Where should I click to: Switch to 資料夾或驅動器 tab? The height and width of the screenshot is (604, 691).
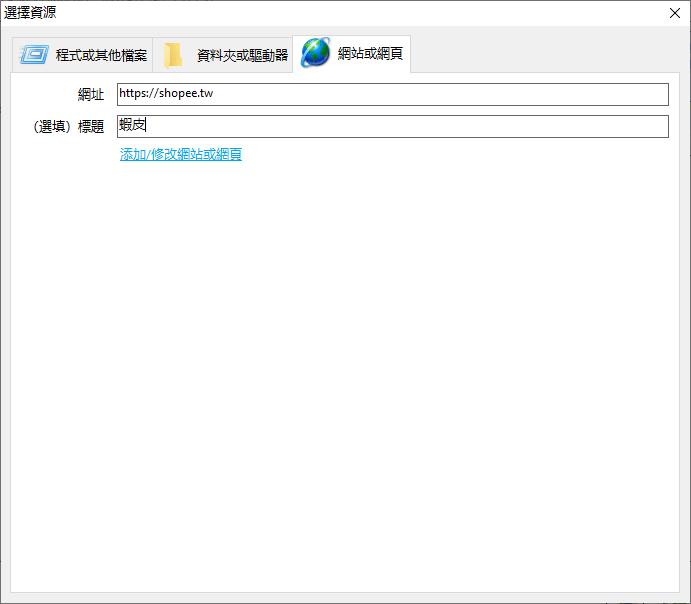click(223, 55)
